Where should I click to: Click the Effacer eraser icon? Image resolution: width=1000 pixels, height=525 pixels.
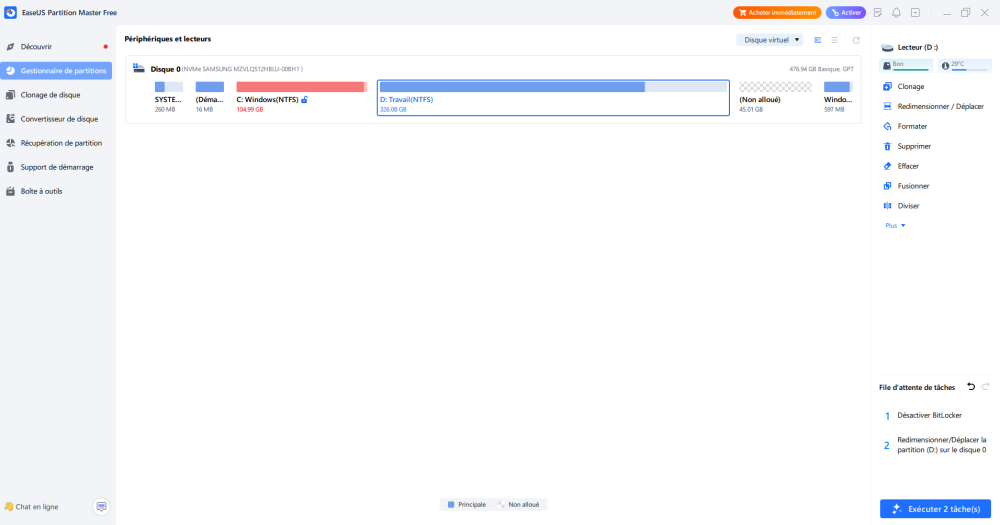(x=887, y=166)
